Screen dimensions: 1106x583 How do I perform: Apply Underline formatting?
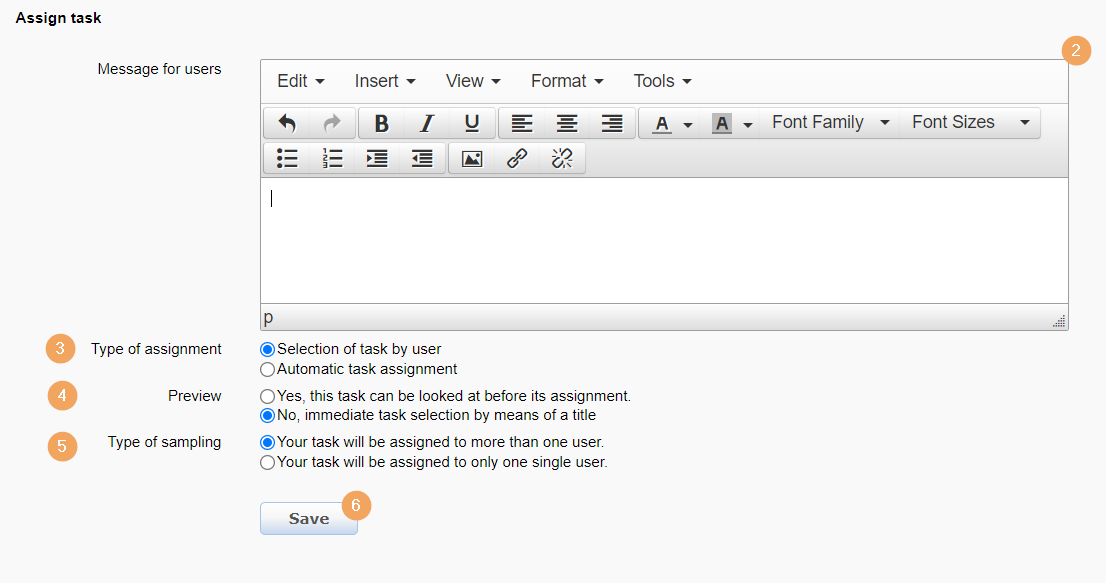coord(472,123)
